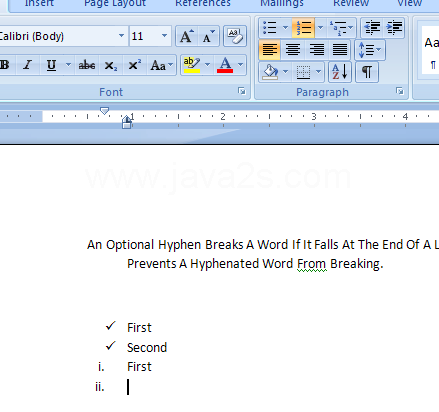This screenshot has height=412, width=439.
Task: Open the Line Spacing menu
Action: tap(370, 50)
